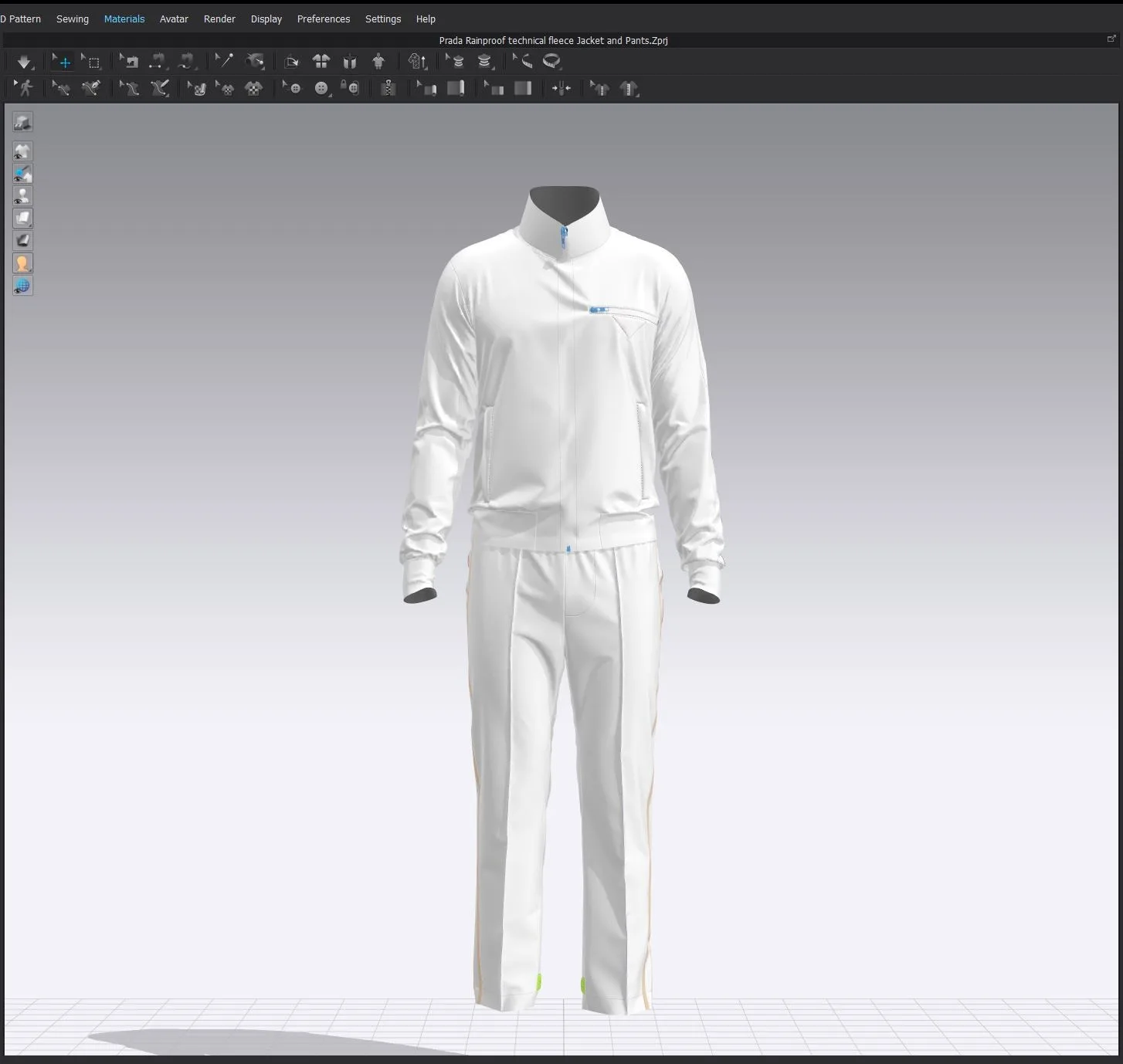Viewport: 1123px width, 1064px height.
Task: Click the Topstitch shirt tool
Action: pyautogui.click(x=629, y=88)
